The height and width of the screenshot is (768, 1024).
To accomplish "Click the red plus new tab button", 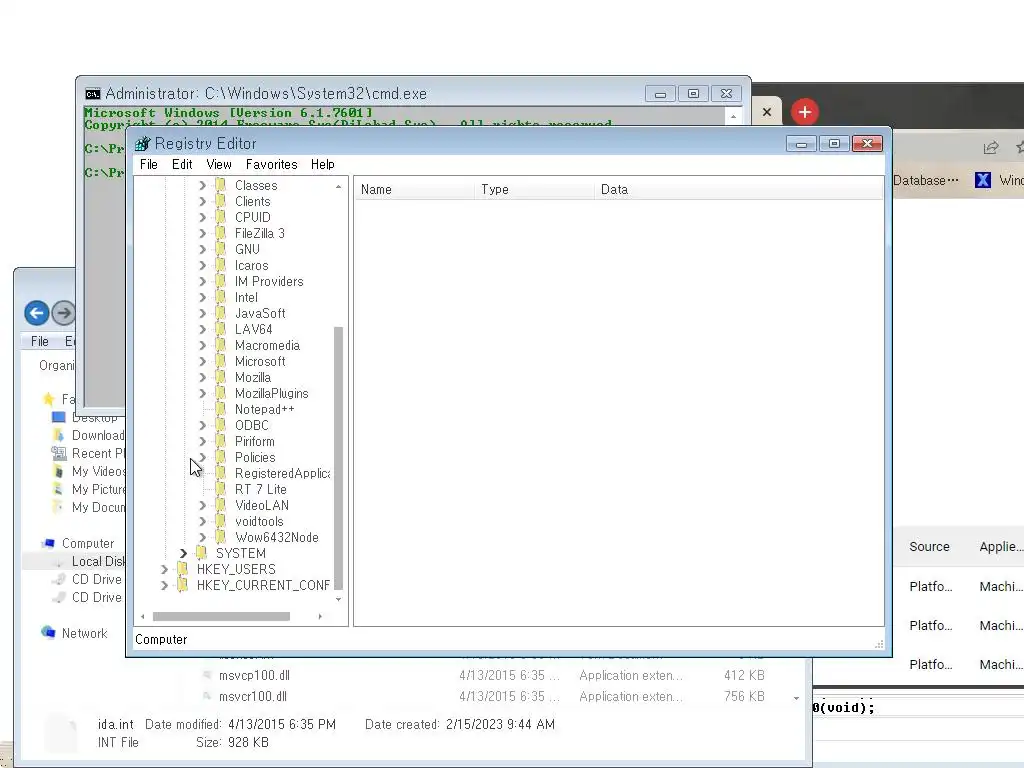I will (805, 112).
